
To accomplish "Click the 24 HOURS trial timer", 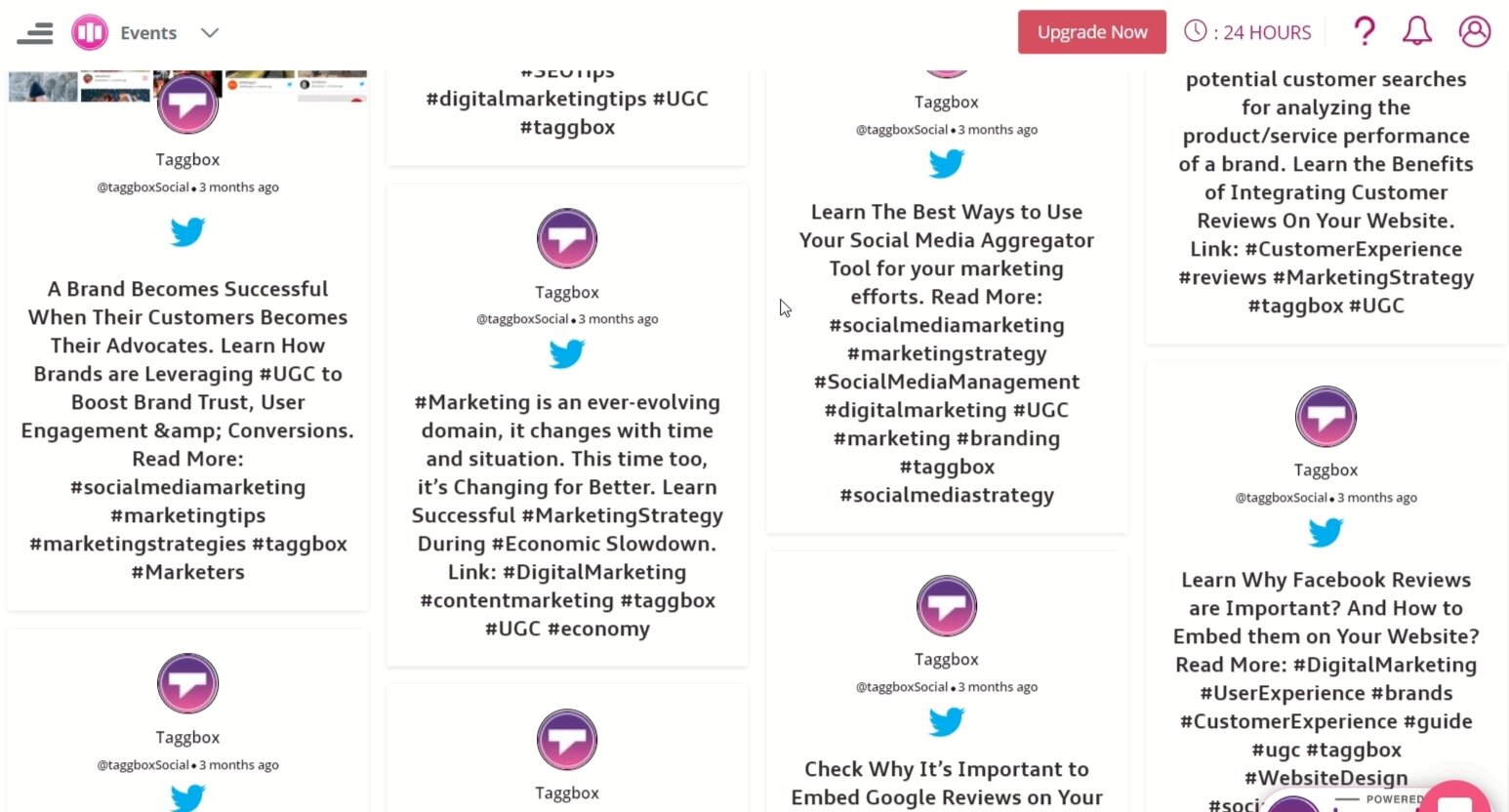I will [1247, 32].
